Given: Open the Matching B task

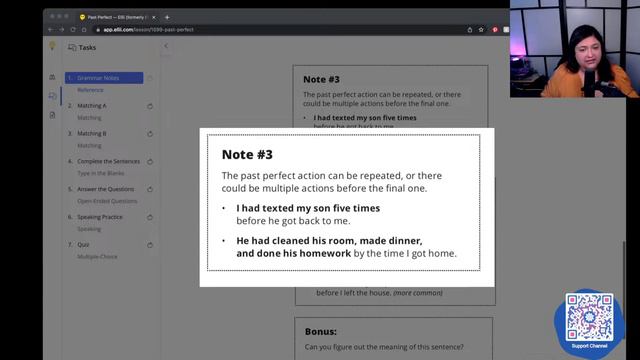Looking at the screenshot, I should click(x=91, y=133).
